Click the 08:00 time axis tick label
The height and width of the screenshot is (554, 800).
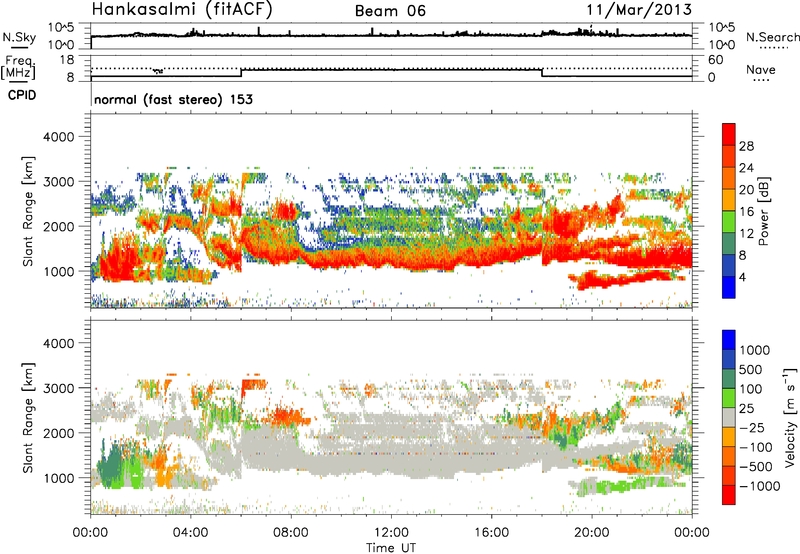pos(291,533)
